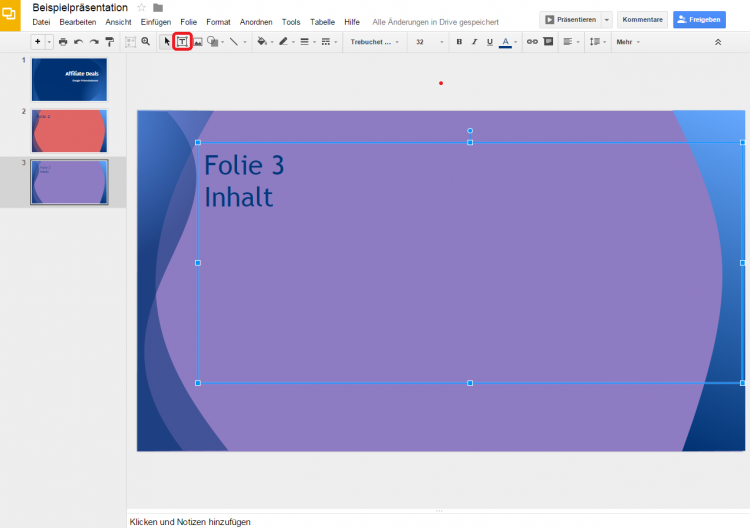Open the Ansicht menu
This screenshot has height=528, width=750.
[x=118, y=22]
